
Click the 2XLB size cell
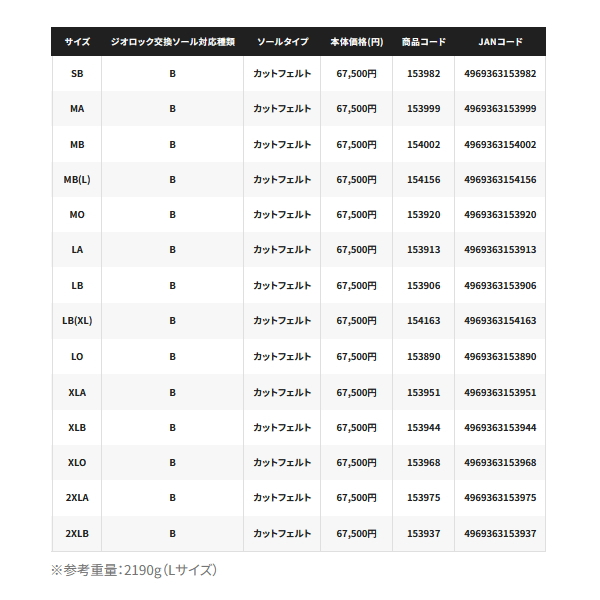[x=77, y=533]
